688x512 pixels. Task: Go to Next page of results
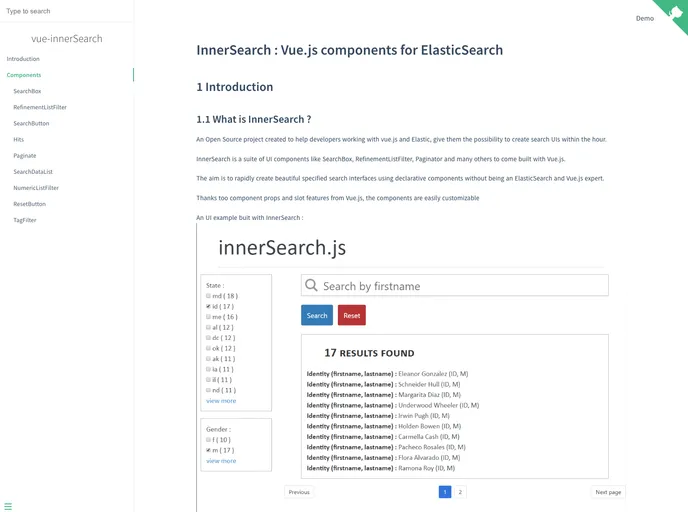pyautogui.click(x=608, y=492)
